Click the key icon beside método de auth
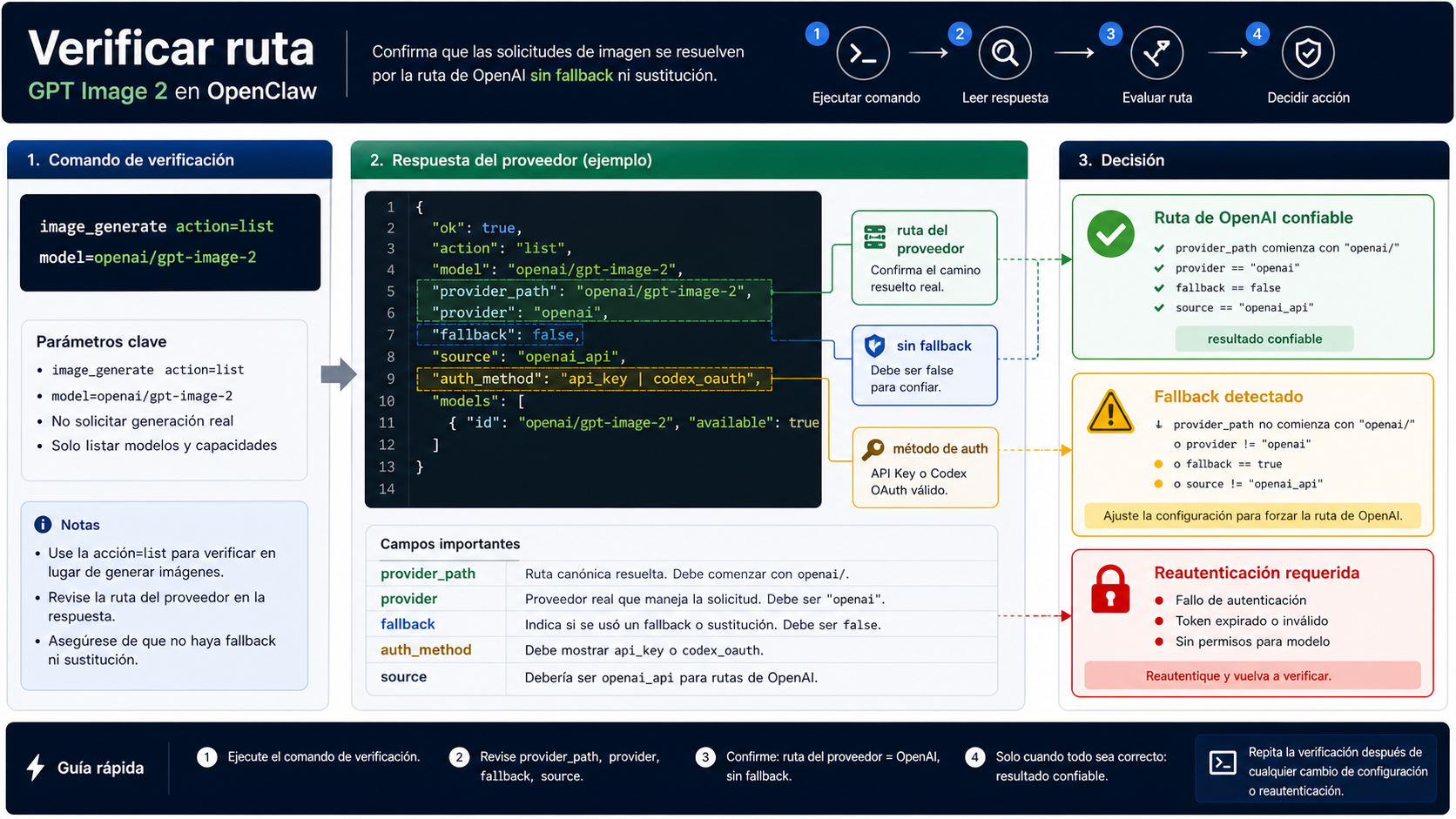1456x819 pixels. pyautogui.click(x=873, y=449)
